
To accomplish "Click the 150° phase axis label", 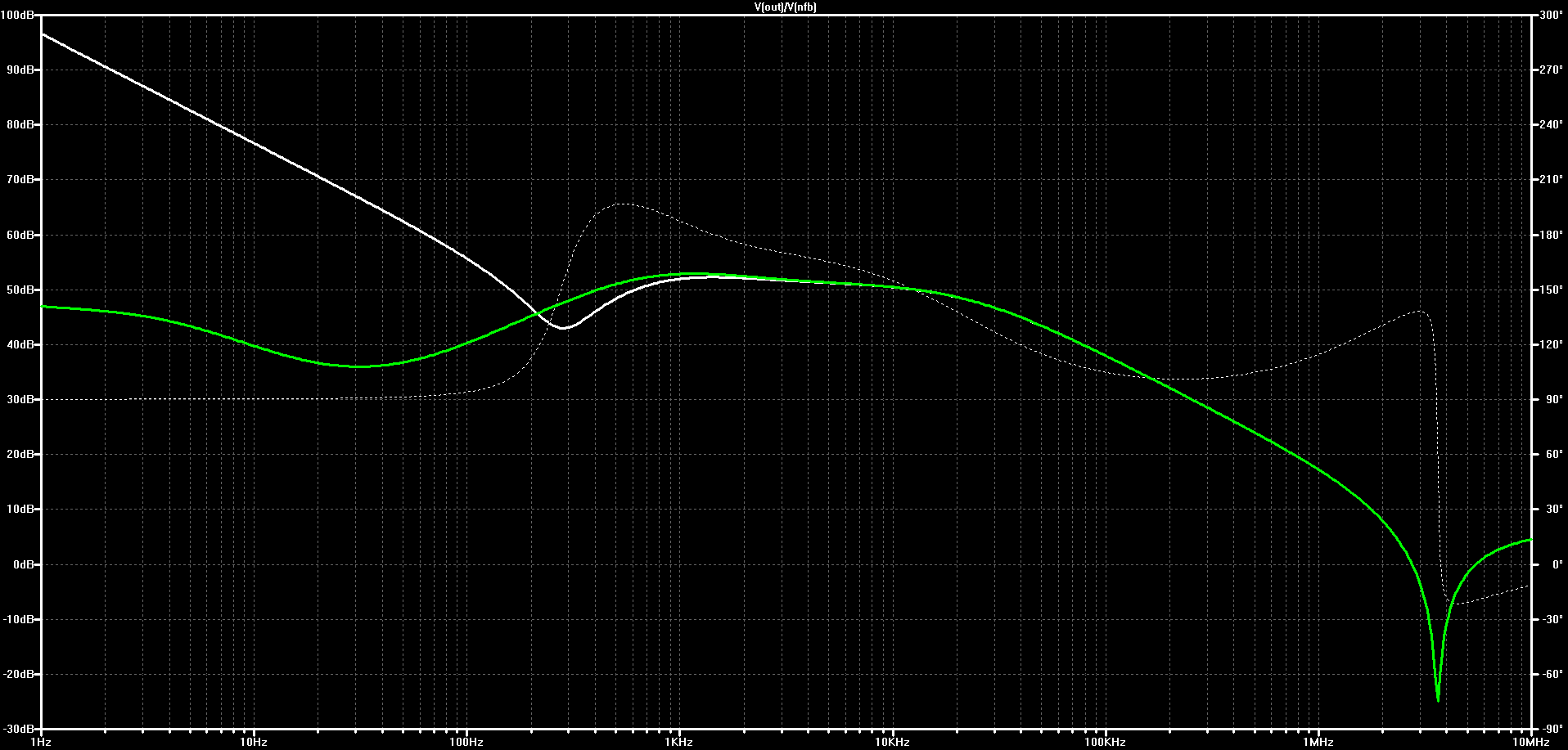I will click(x=1551, y=290).
